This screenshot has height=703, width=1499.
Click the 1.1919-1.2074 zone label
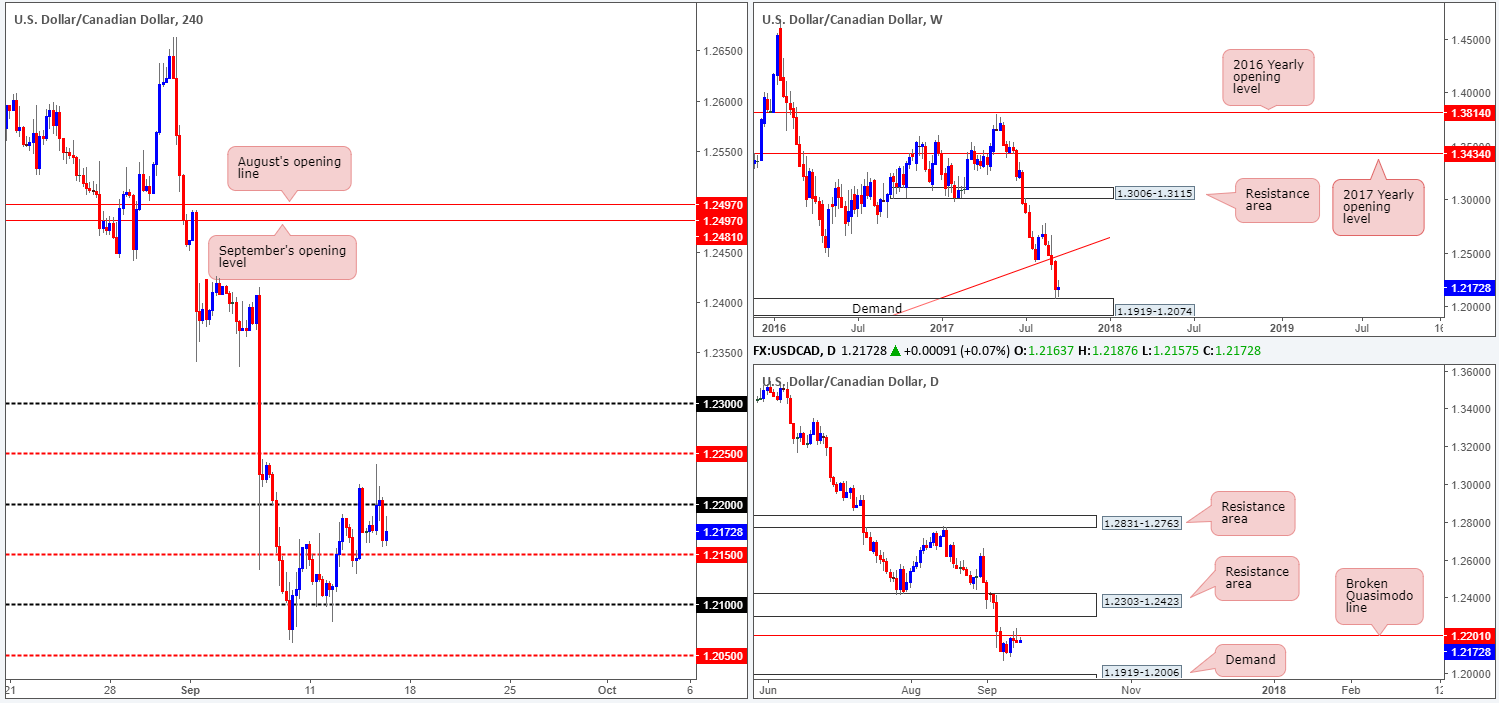(x=1155, y=311)
